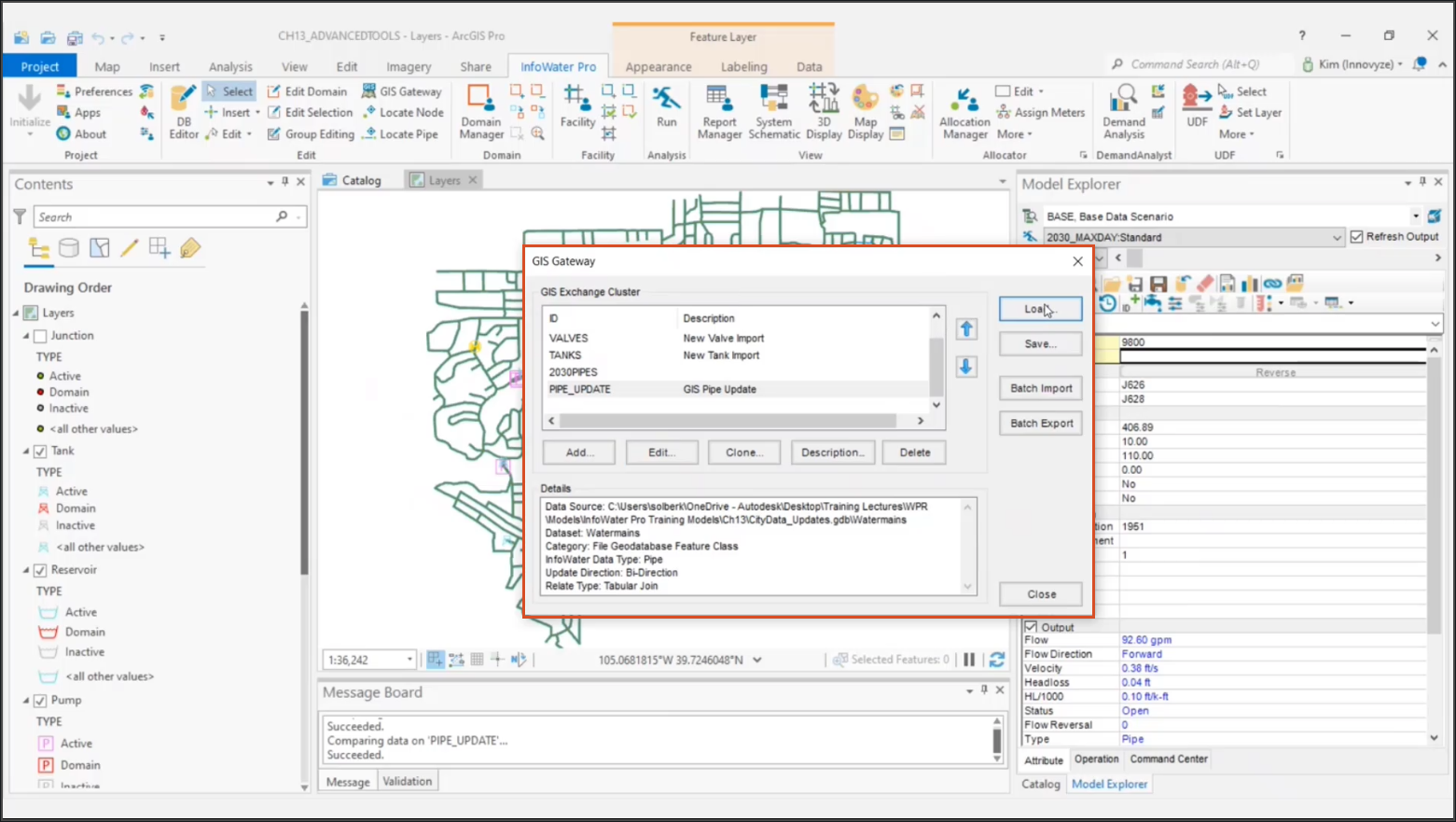Switch to the Validation tab
This screenshot has height=822, width=1456.
(408, 782)
